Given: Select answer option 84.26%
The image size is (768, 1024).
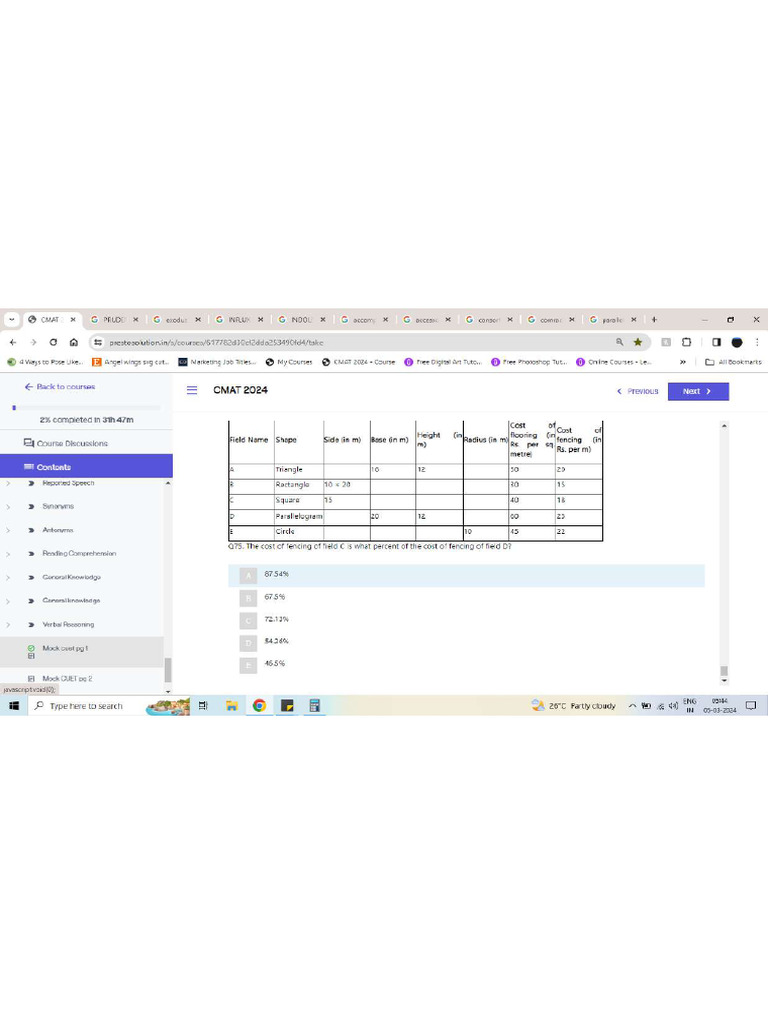Looking at the screenshot, I should point(466,642).
